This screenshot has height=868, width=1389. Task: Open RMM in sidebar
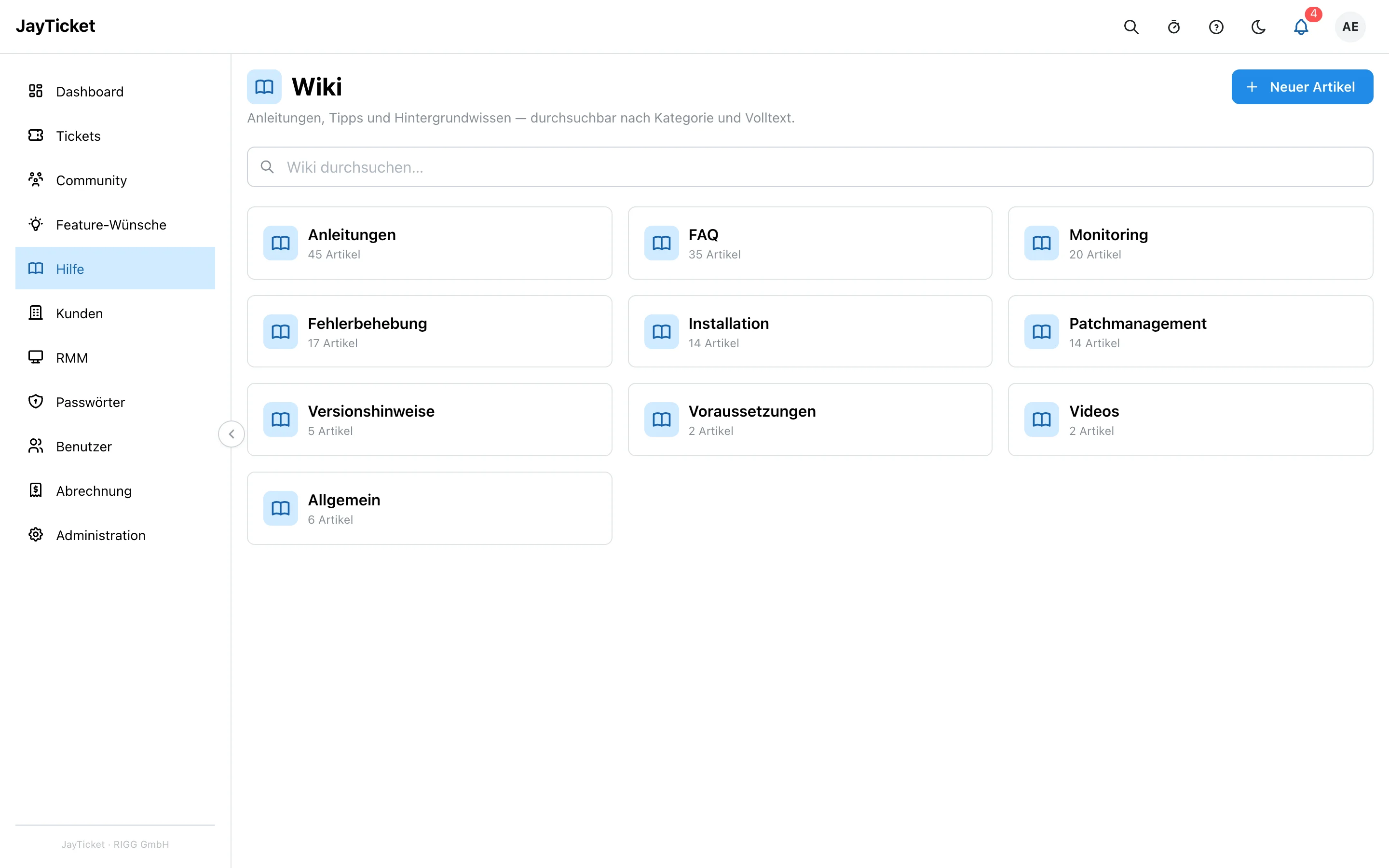(x=115, y=358)
